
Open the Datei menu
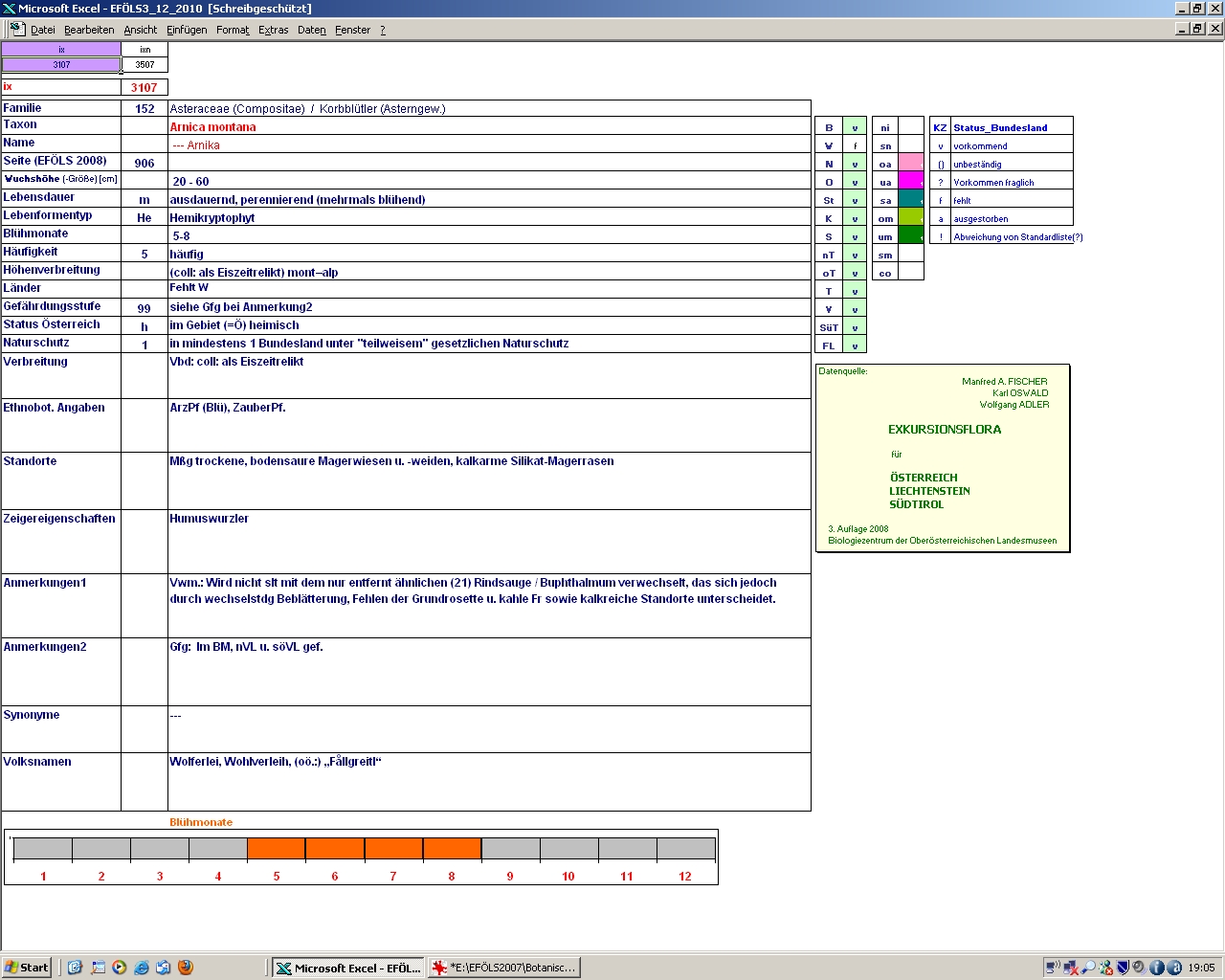tap(43, 30)
